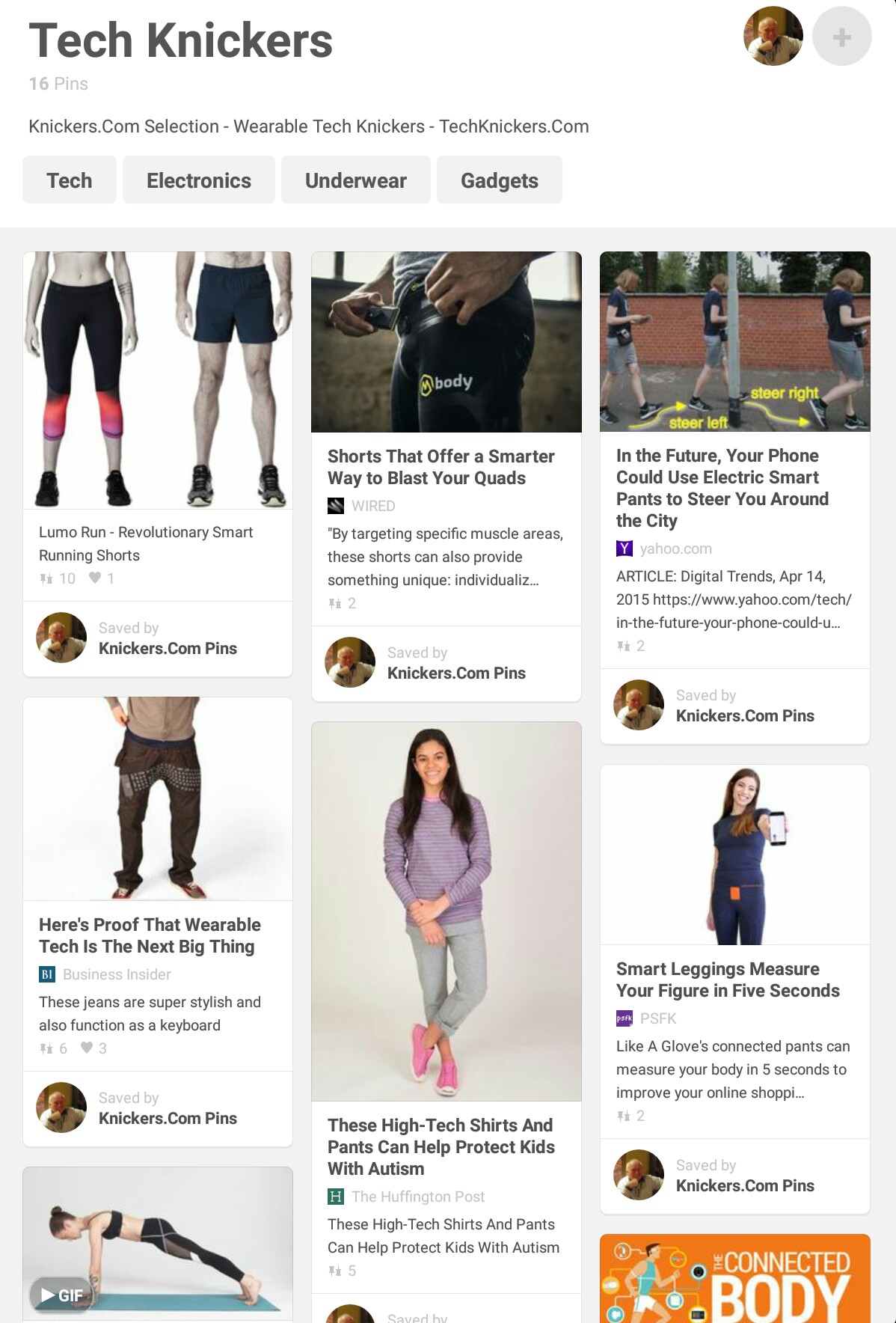896x1323 pixels.
Task: Open the Connected Body orange pin image
Action: (735, 1278)
